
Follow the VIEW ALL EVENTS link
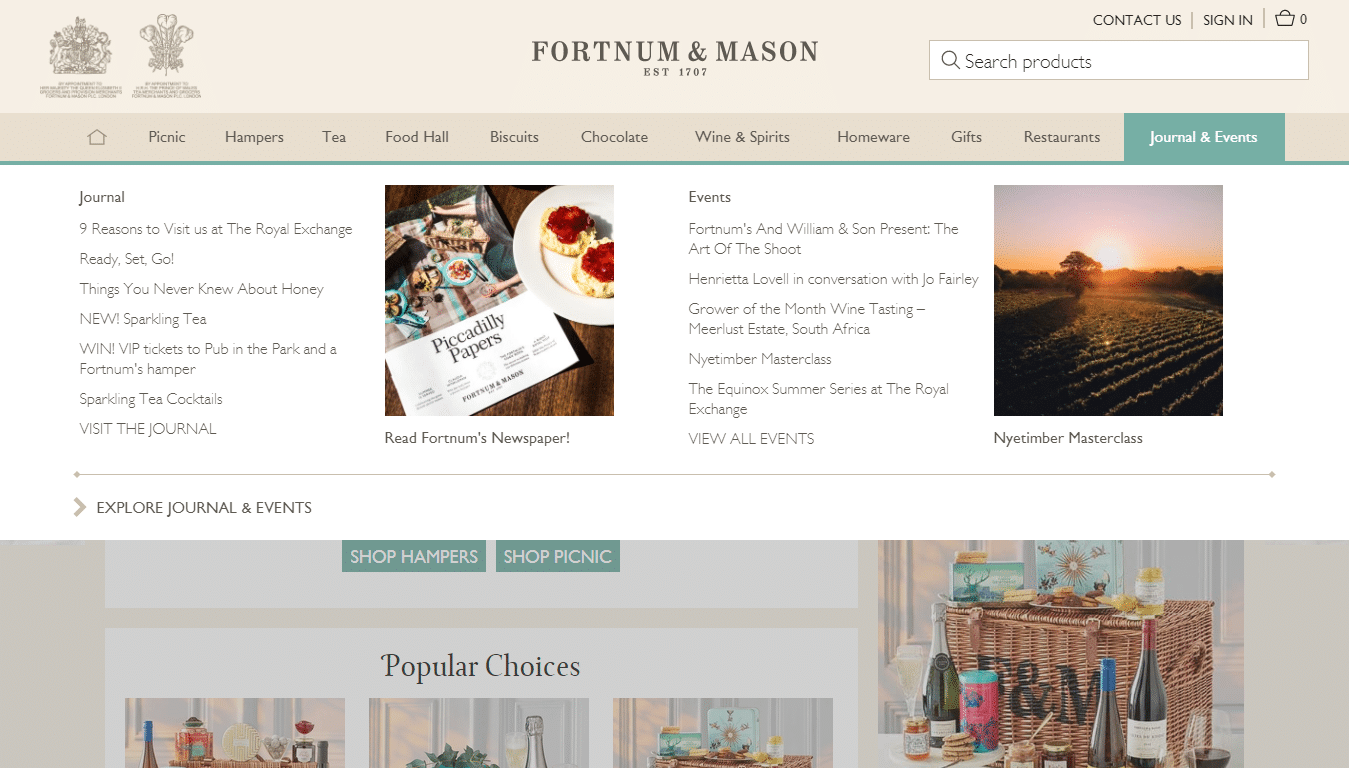pos(751,439)
